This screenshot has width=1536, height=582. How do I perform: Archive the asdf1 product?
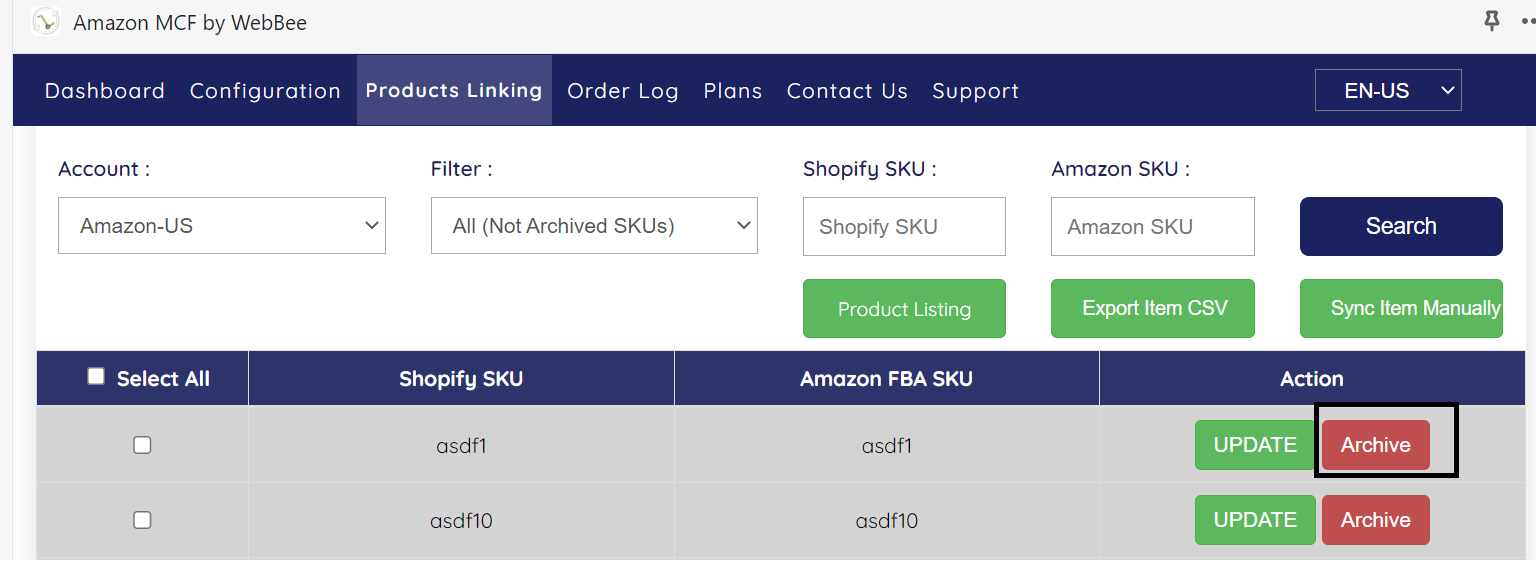(1375, 445)
